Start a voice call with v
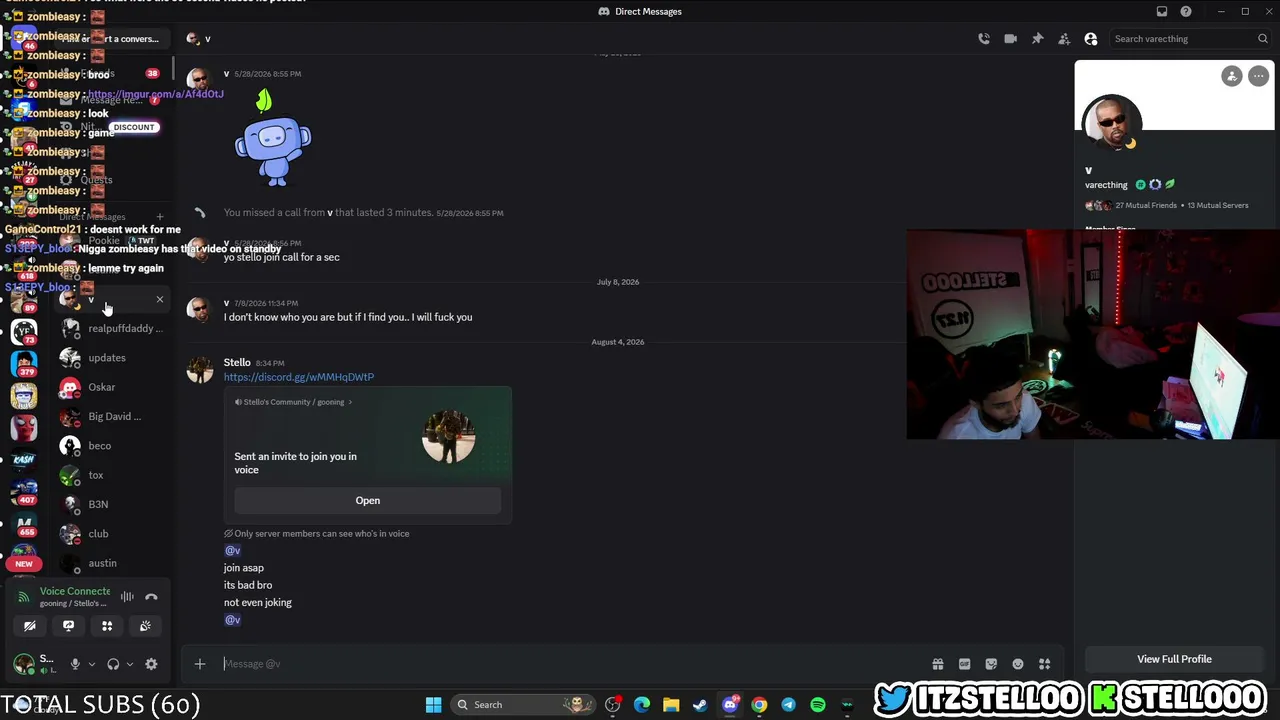 point(984,39)
